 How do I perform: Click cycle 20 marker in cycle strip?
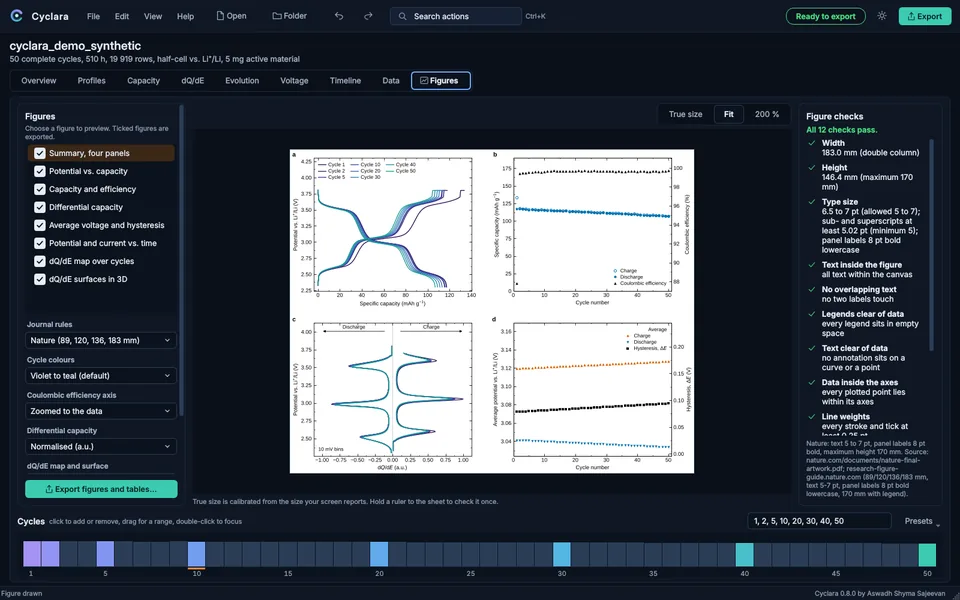(x=379, y=554)
